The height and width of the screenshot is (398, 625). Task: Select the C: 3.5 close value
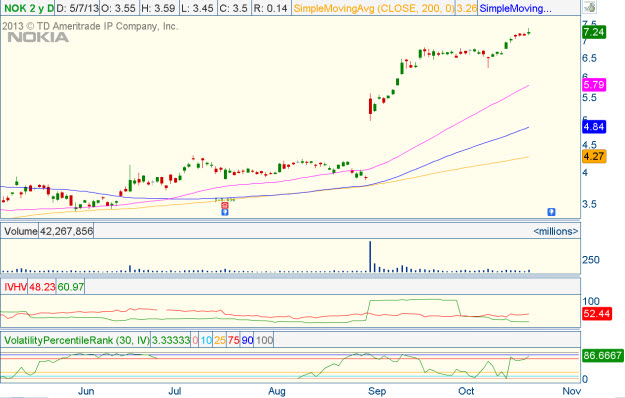click(x=233, y=8)
